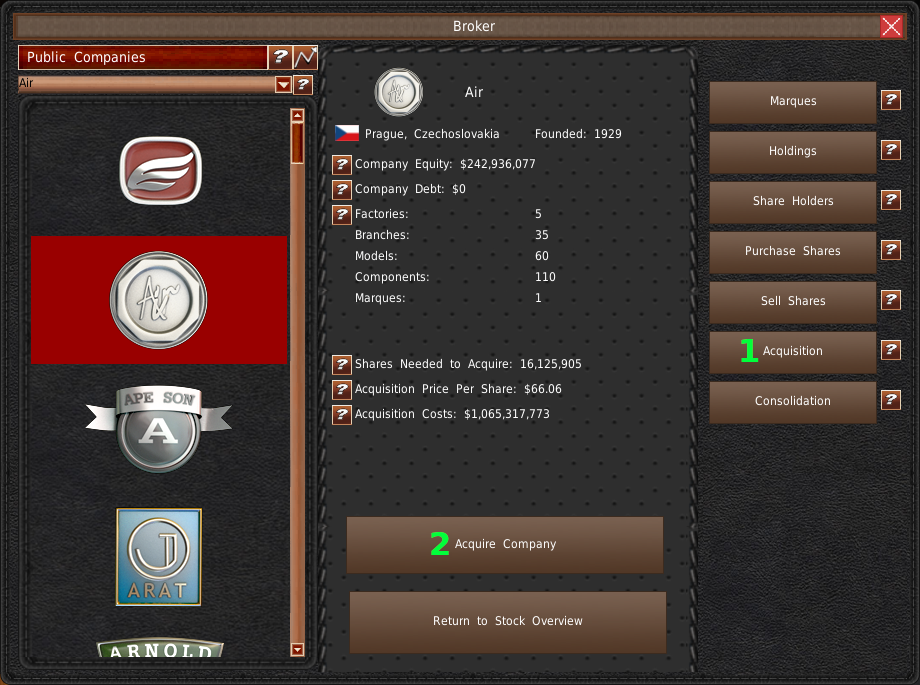This screenshot has height=685, width=920.
Task: Click help icon next to Consolidation button
Action: (890, 400)
